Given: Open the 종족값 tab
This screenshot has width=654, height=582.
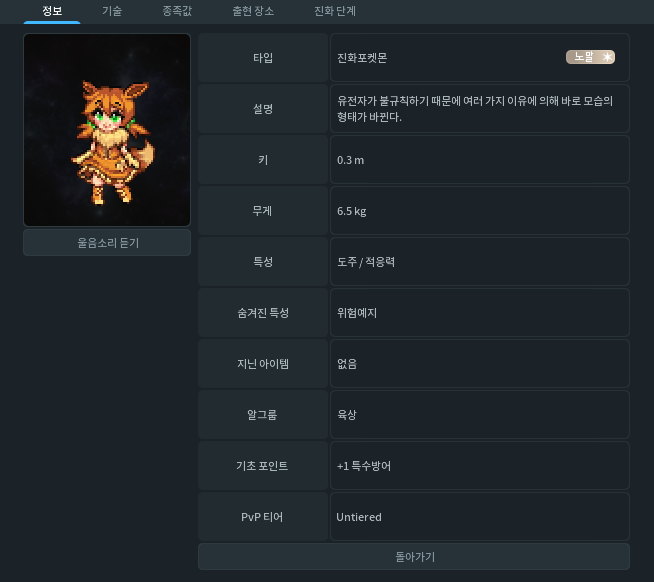Looking at the screenshot, I should (x=180, y=11).
